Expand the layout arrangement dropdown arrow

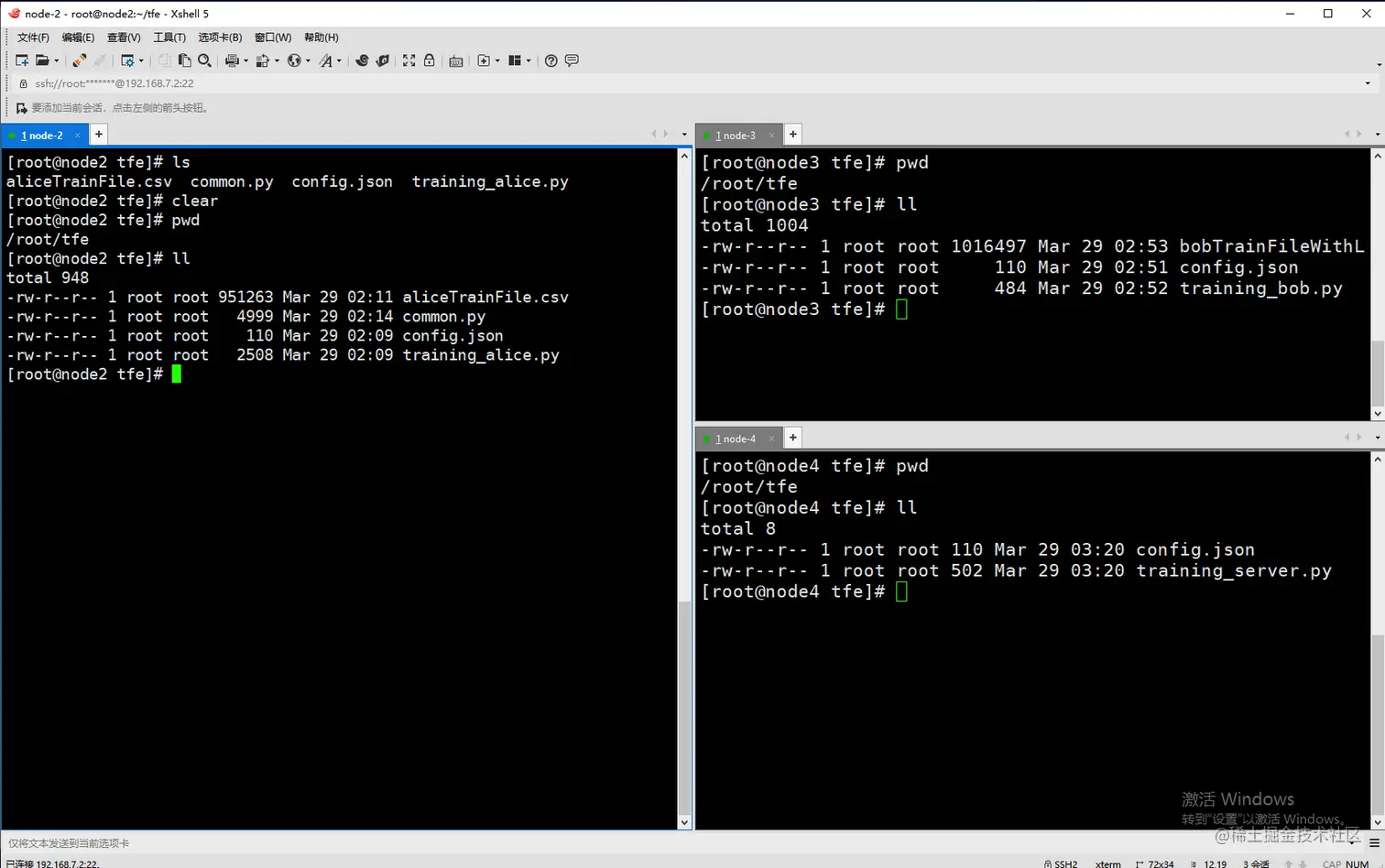[x=529, y=61]
